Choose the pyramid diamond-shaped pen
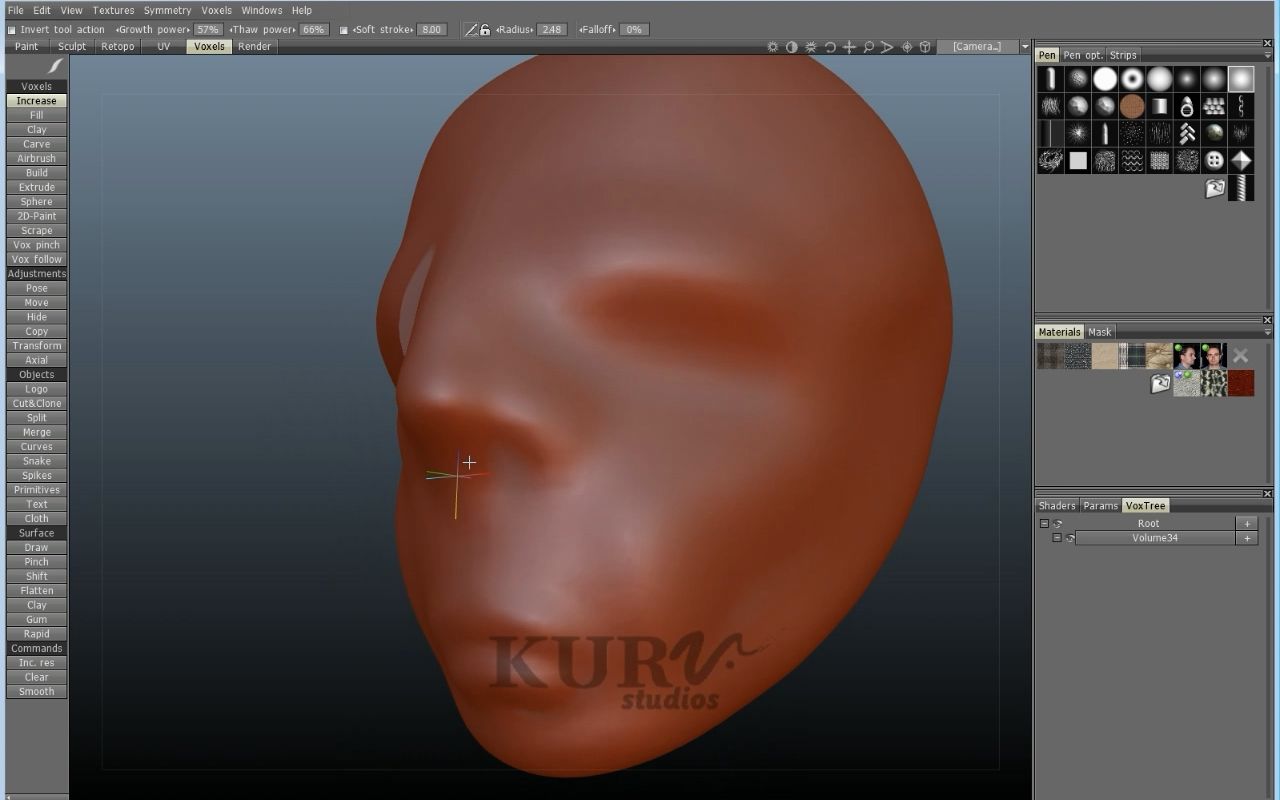1280x800 pixels. tap(1241, 160)
